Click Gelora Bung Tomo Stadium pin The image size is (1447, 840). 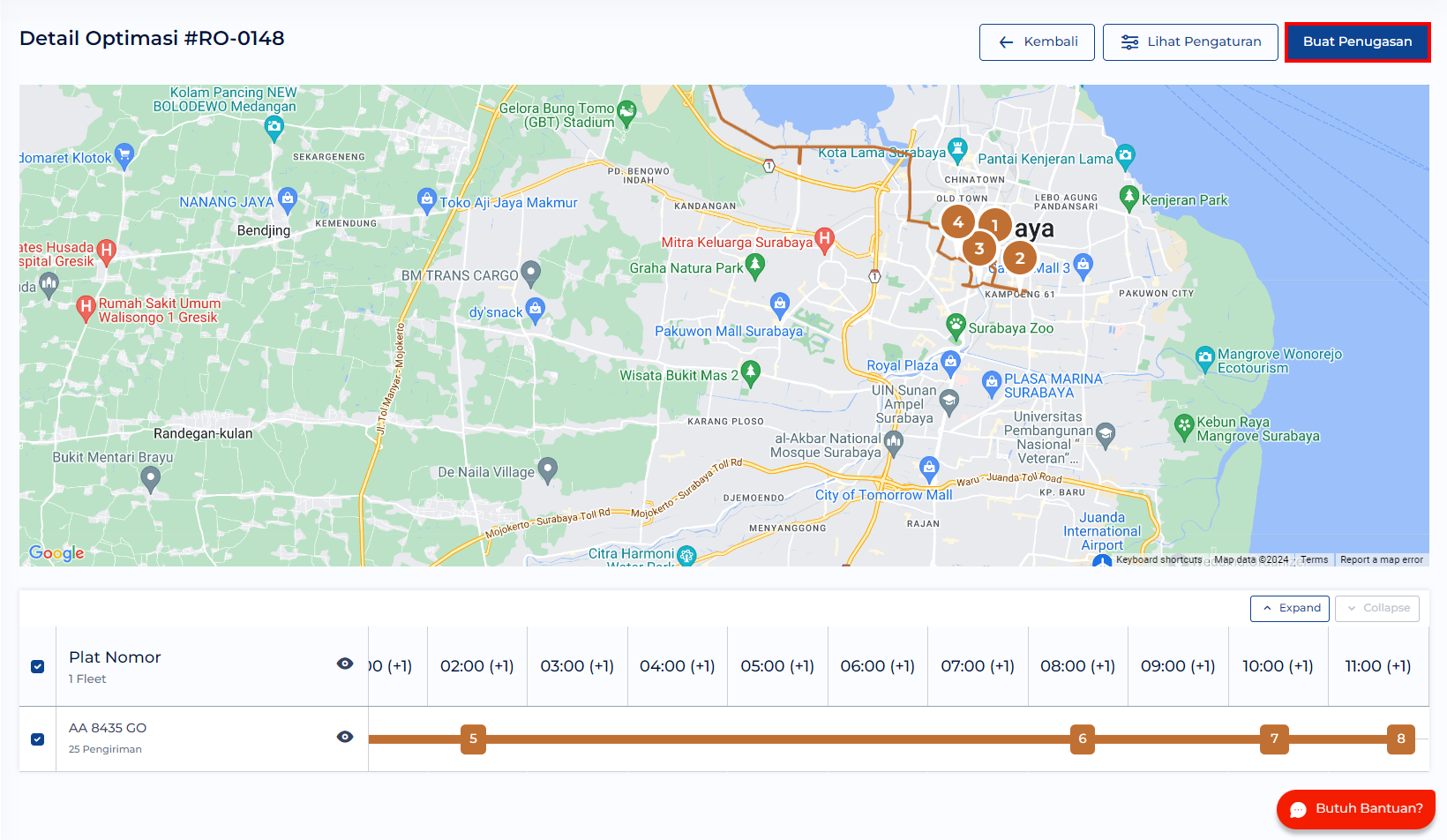coord(626,113)
